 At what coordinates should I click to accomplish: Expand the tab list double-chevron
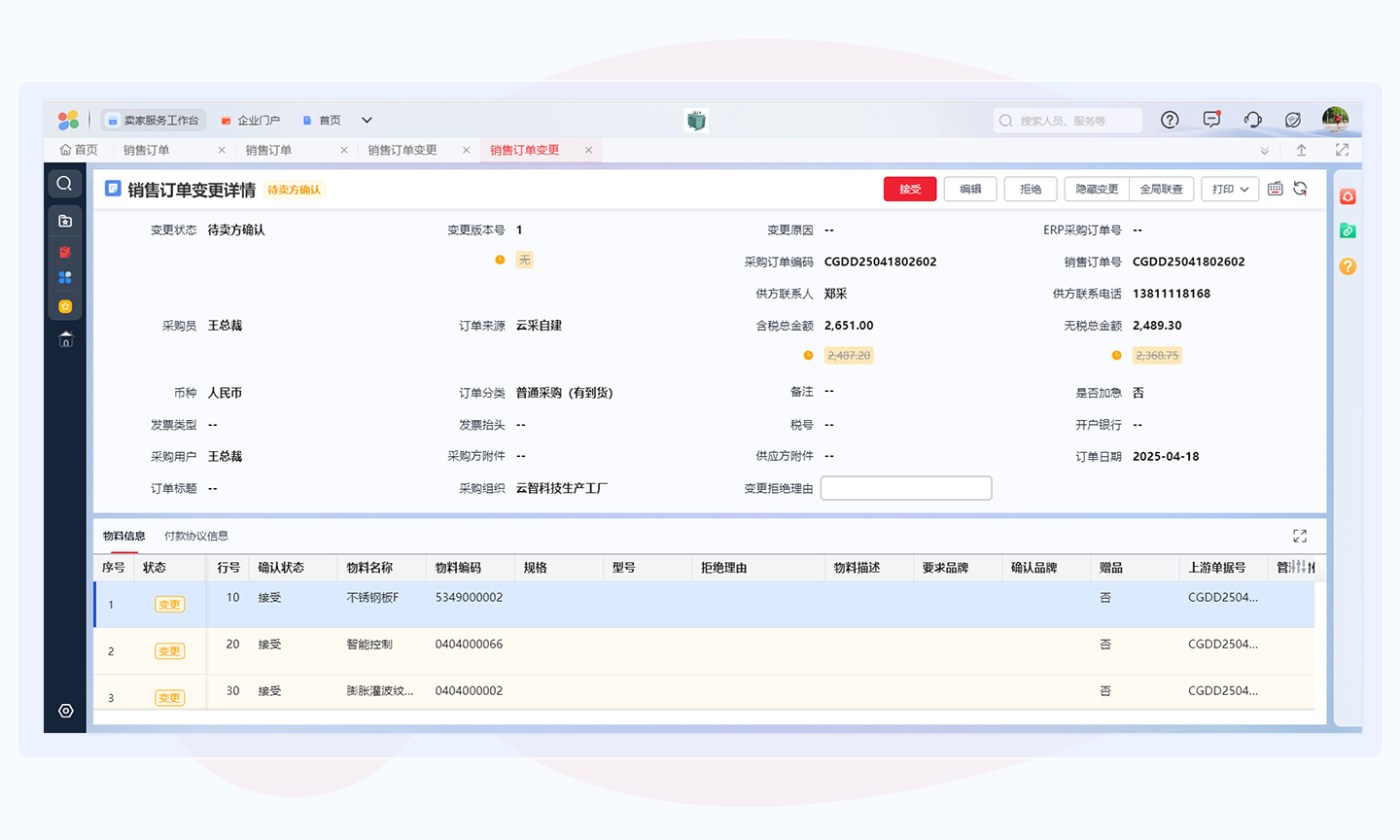(x=1264, y=151)
